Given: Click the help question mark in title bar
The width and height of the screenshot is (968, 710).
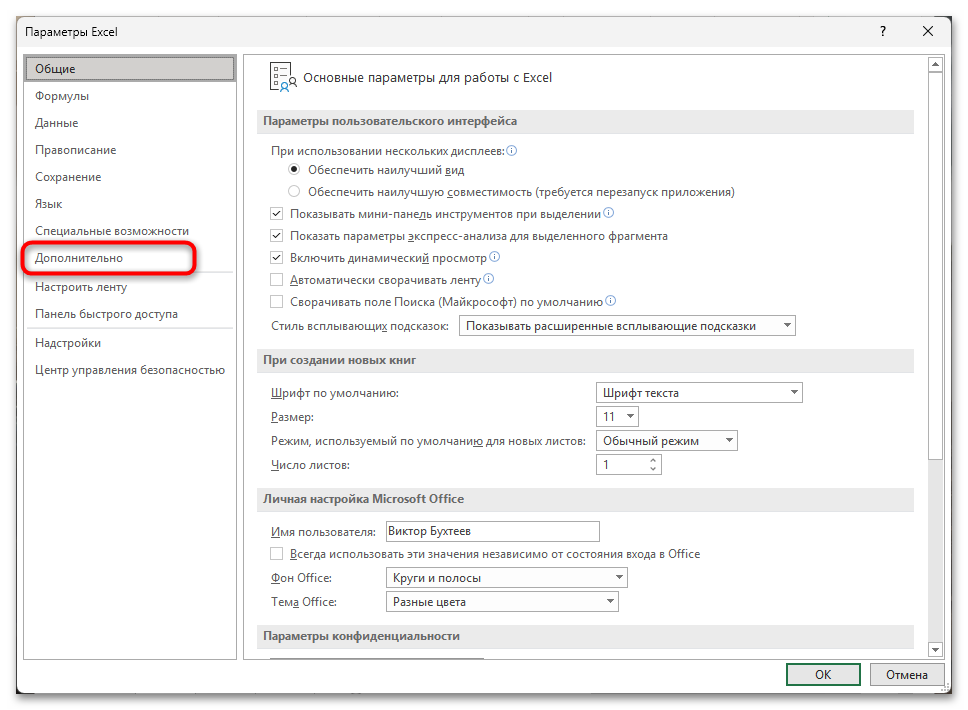Looking at the screenshot, I should tap(882, 32).
